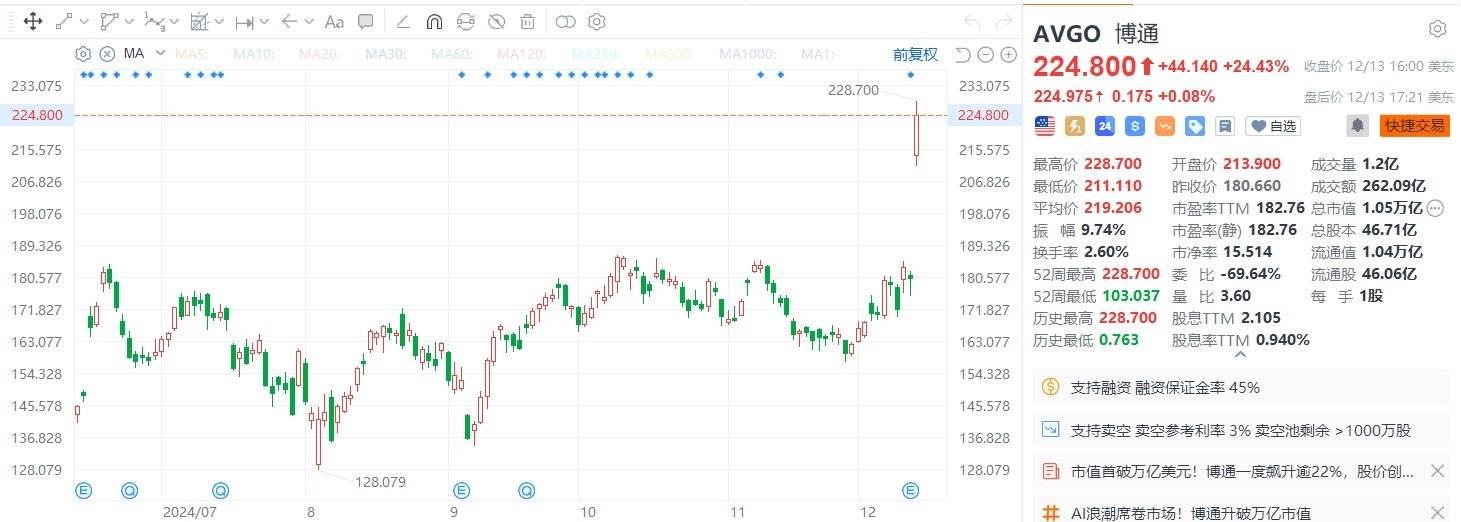The width and height of the screenshot is (1461, 522).
Task: Select the eraser tool in drawing toolbar
Action: [x=402, y=21]
